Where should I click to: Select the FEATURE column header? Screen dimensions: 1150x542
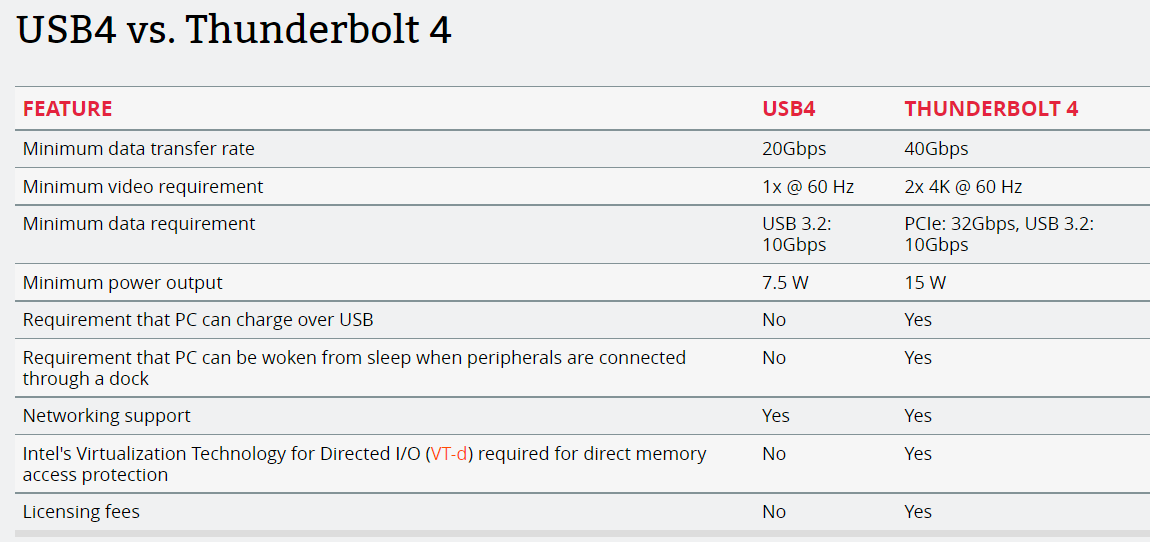tap(67, 109)
